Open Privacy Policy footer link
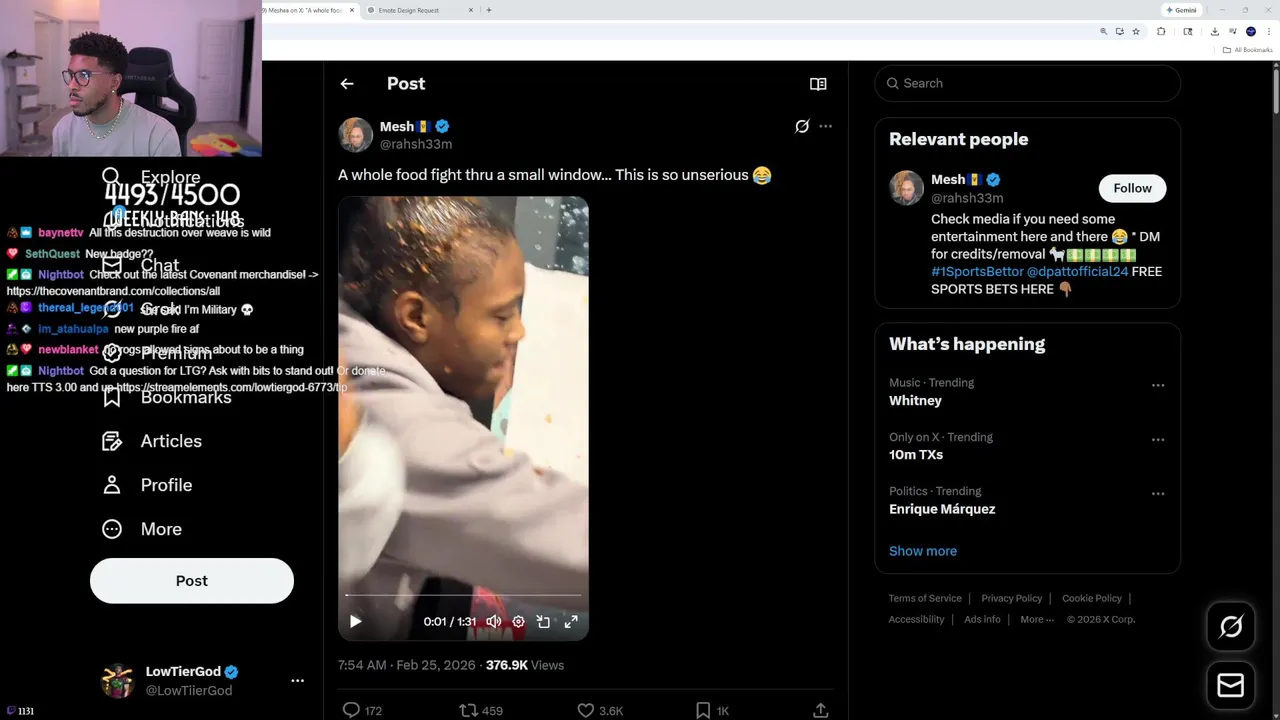 pos(1011,598)
